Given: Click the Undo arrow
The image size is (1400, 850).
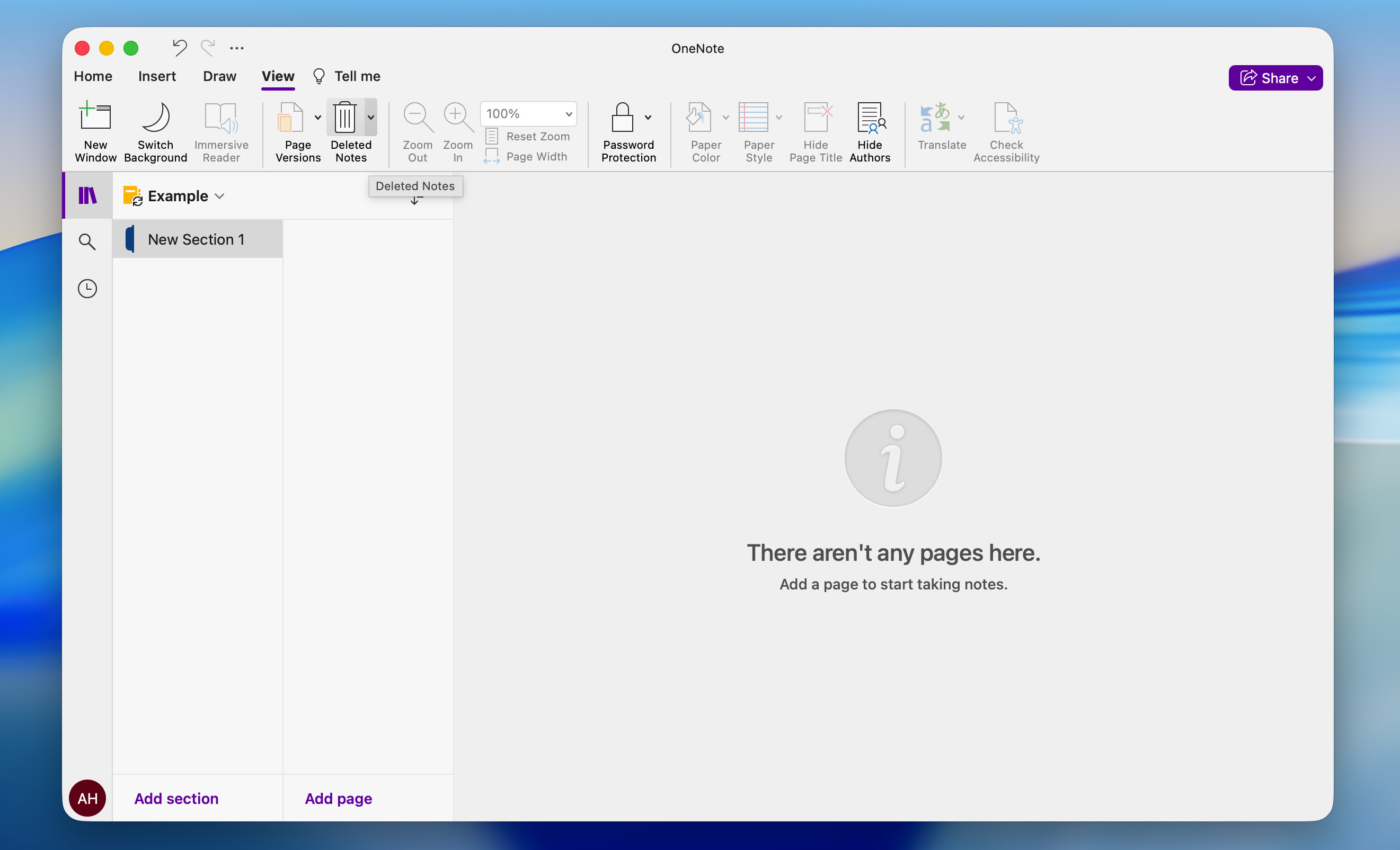Looking at the screenshot, I should coord(180,48).
